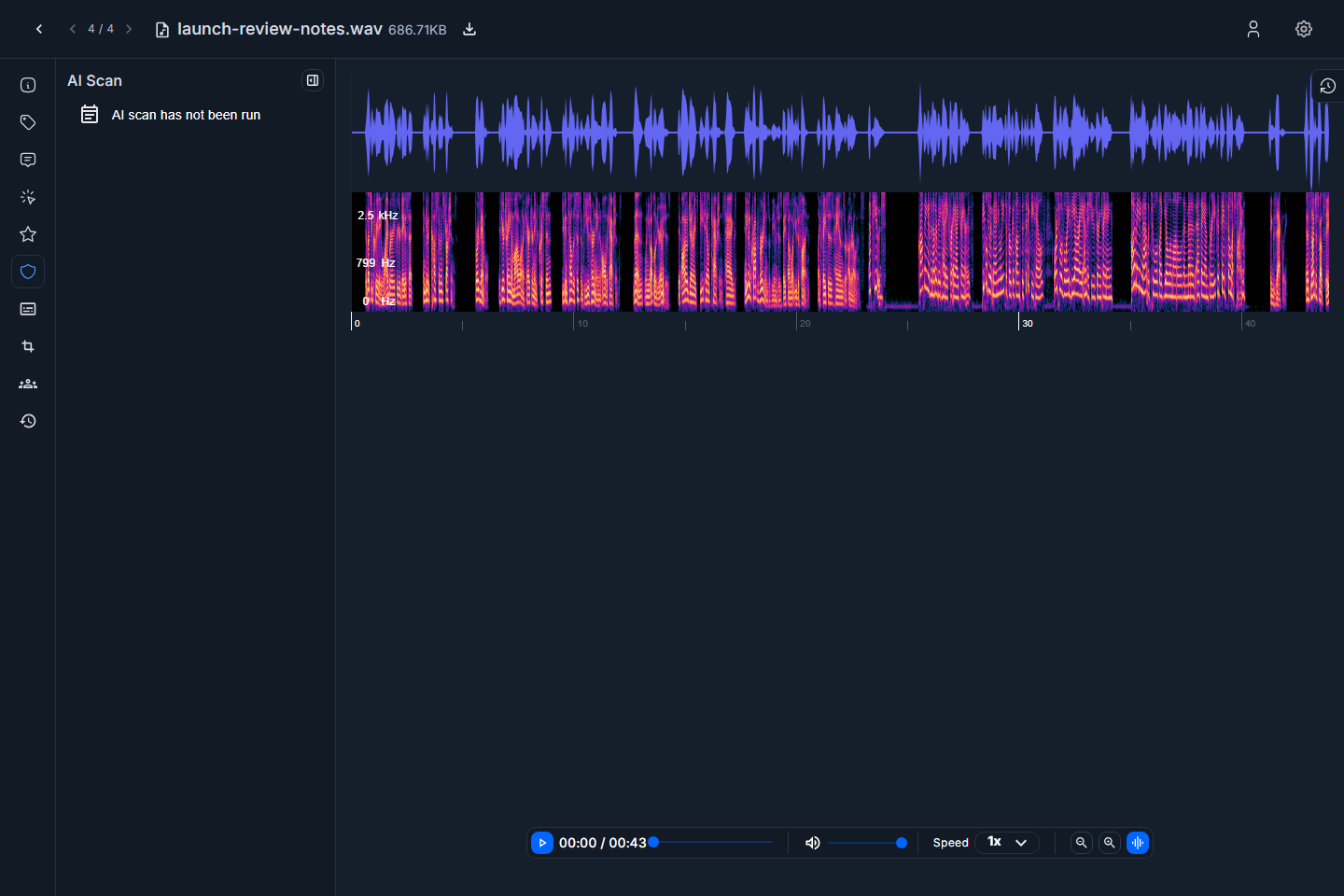
Task: Click the 799 Hz frequency label
Action: click(x=375, y=262)
